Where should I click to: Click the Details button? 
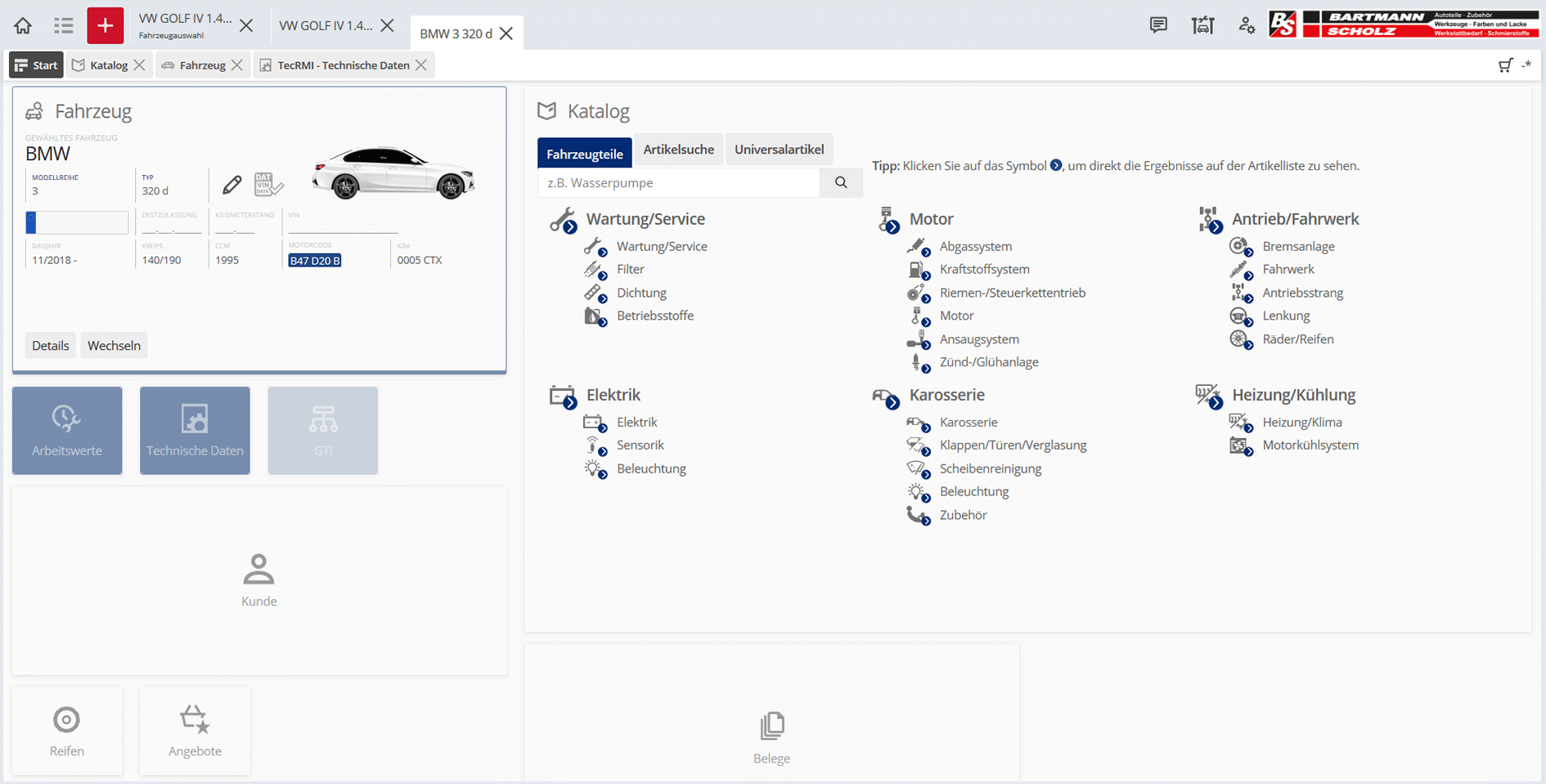[51, 346]
